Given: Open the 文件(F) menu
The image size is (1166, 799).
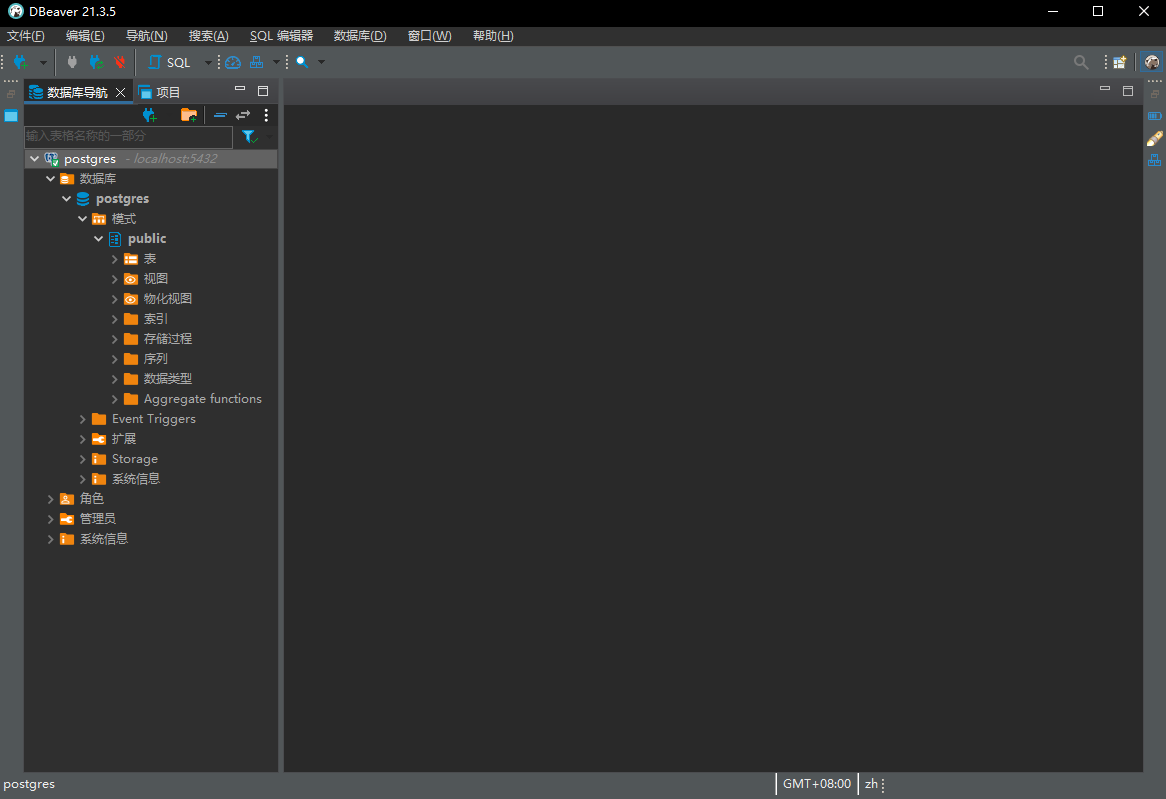Looking at the screenshot, I should coord(25,36).
